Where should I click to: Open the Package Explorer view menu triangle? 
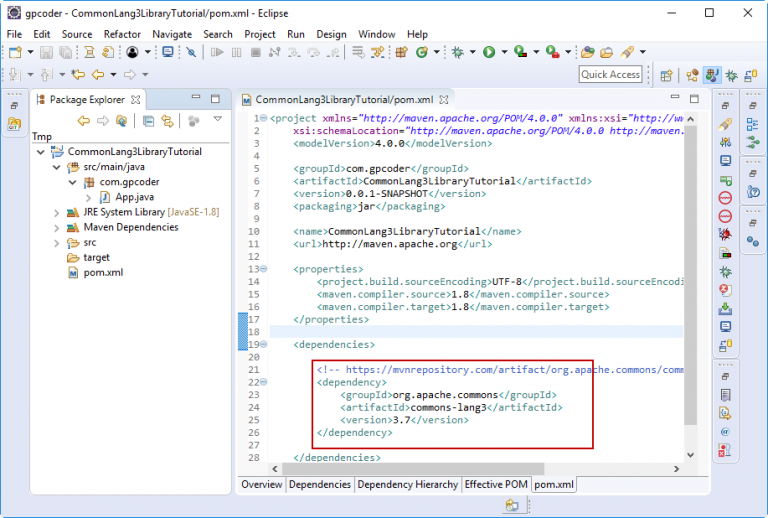tap(217, 119)
